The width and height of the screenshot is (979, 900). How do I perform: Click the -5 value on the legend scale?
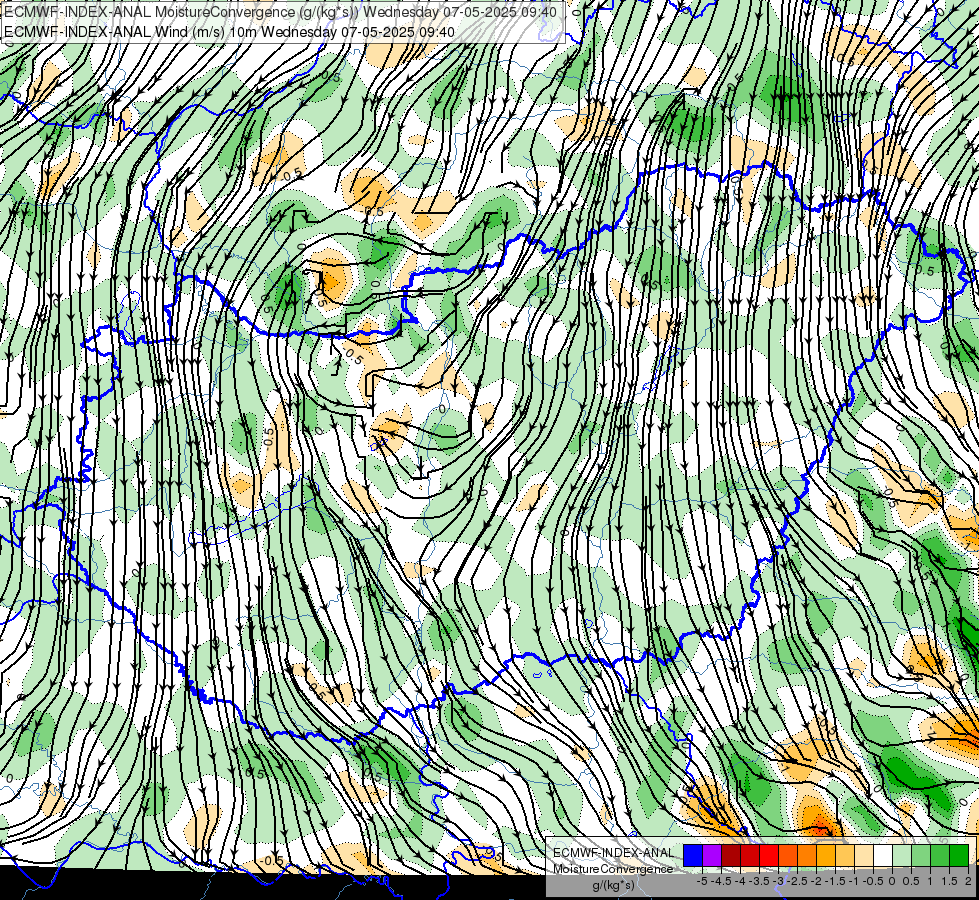tap(702, 881)
